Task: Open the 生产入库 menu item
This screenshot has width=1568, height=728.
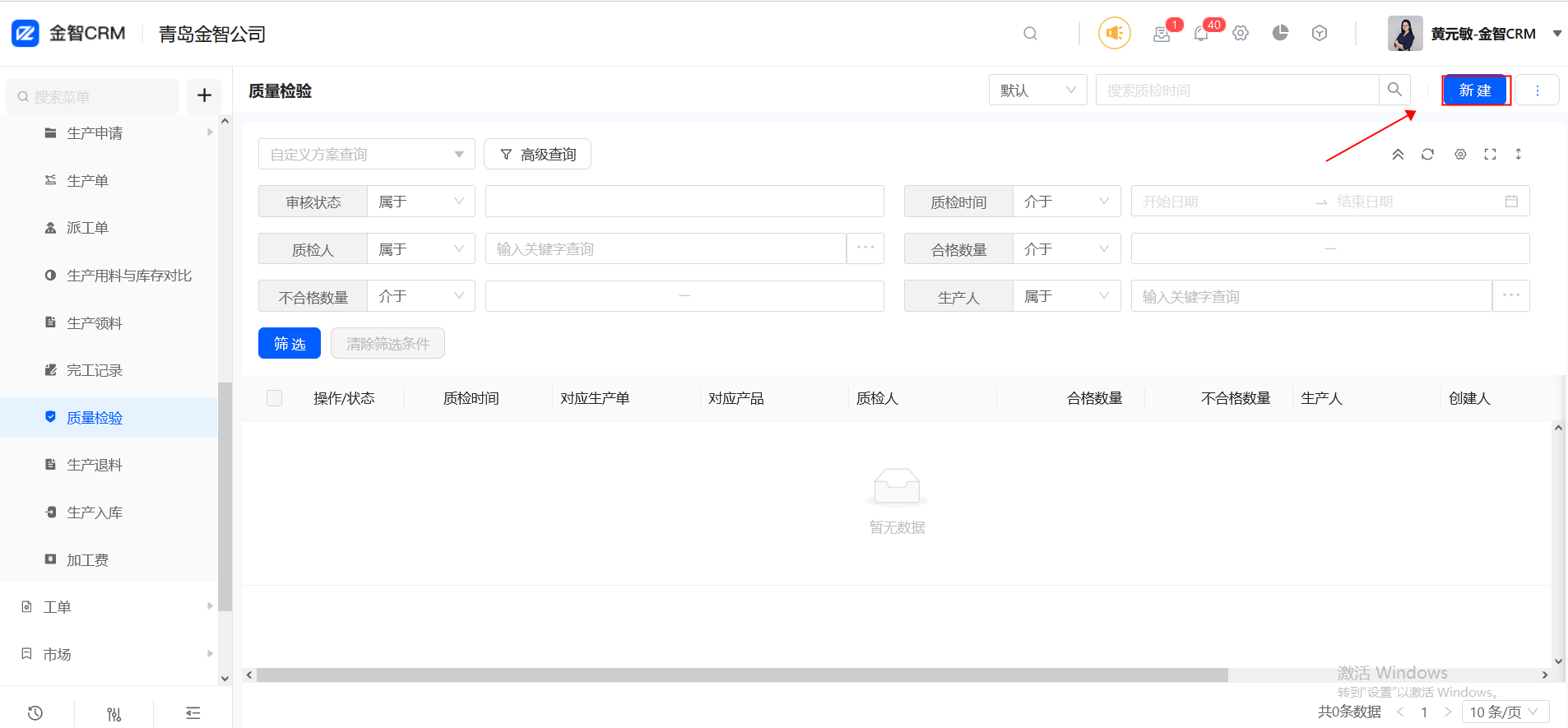Action: pos(109,512)
